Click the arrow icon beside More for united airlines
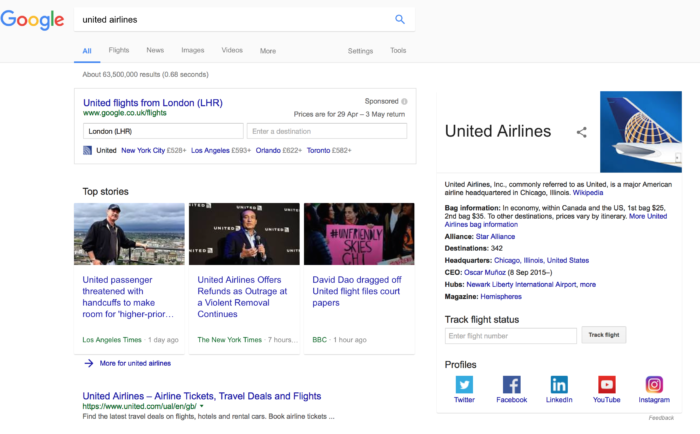This screenshot has width=700, height=434. pyautogui.click(x=89, y=363)
